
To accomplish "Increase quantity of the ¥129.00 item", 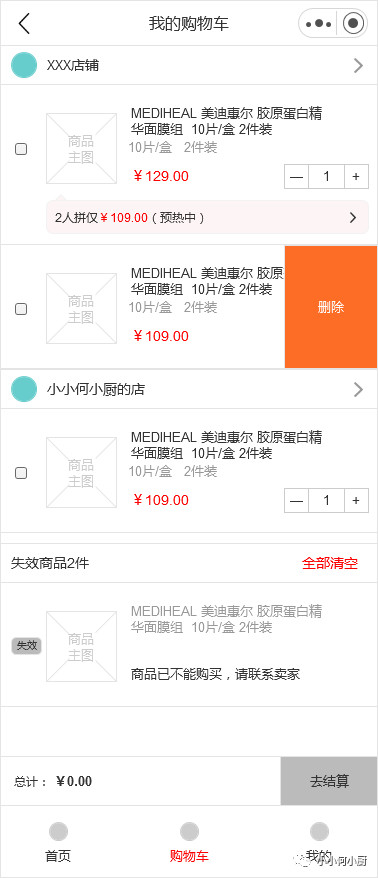I will tap(356, 177).
